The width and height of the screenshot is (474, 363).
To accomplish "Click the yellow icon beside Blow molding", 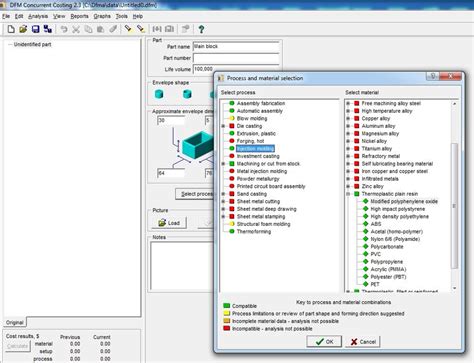I will click(232, 118).
